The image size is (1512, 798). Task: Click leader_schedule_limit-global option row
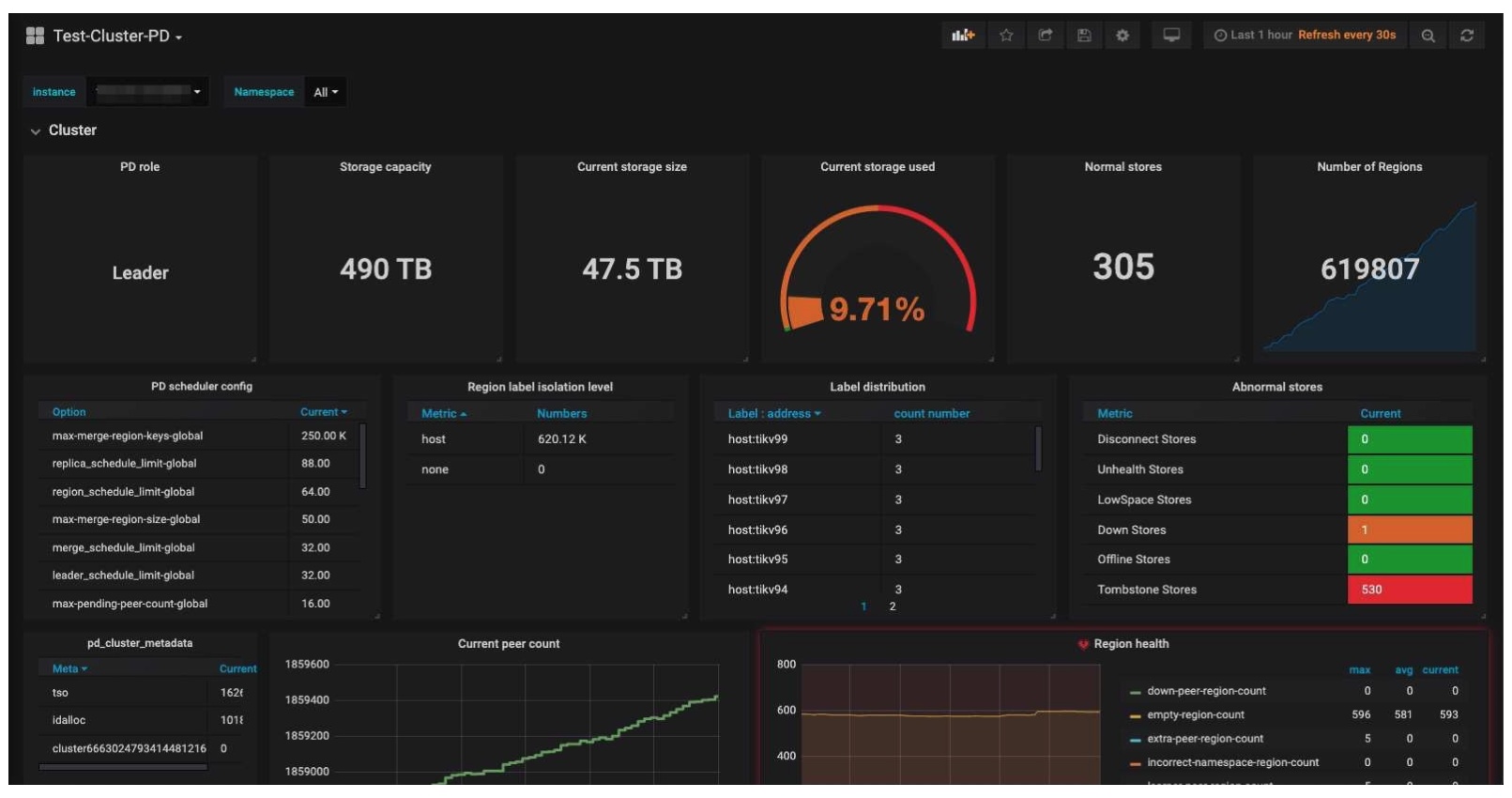[199, 575]
